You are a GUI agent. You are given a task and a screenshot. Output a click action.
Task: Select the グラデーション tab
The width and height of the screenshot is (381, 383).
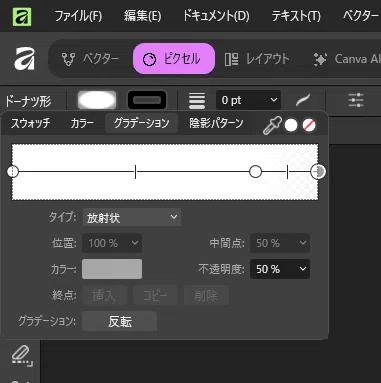point(142,123)
